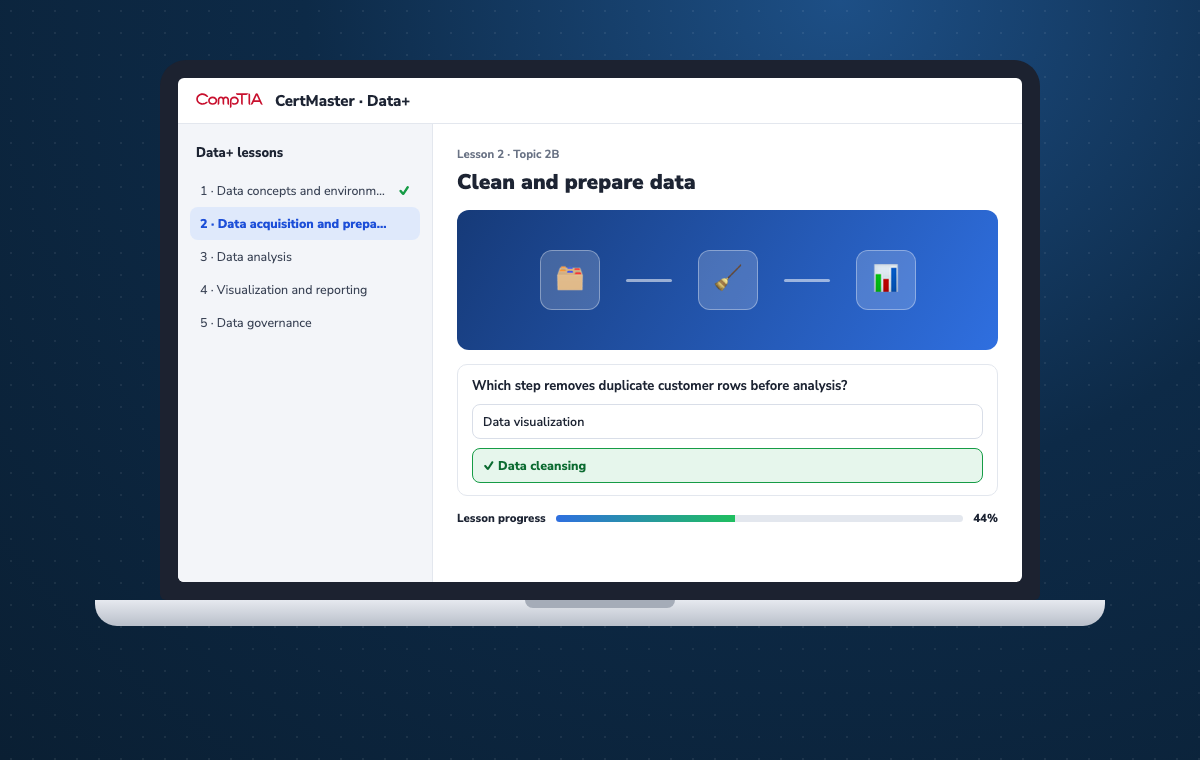Click the broom cleaning icon
Image resolution: width=1200 pixels, height=760 pixels.
point(728,280)
